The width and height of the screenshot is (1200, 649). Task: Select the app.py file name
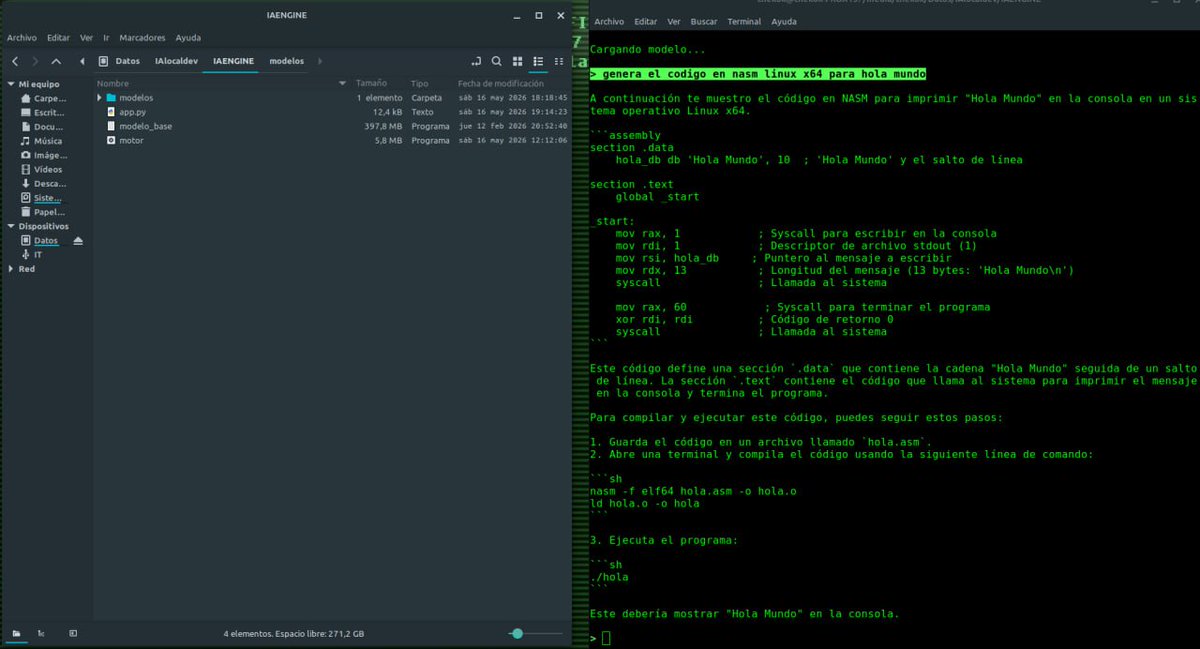(132, 112)
